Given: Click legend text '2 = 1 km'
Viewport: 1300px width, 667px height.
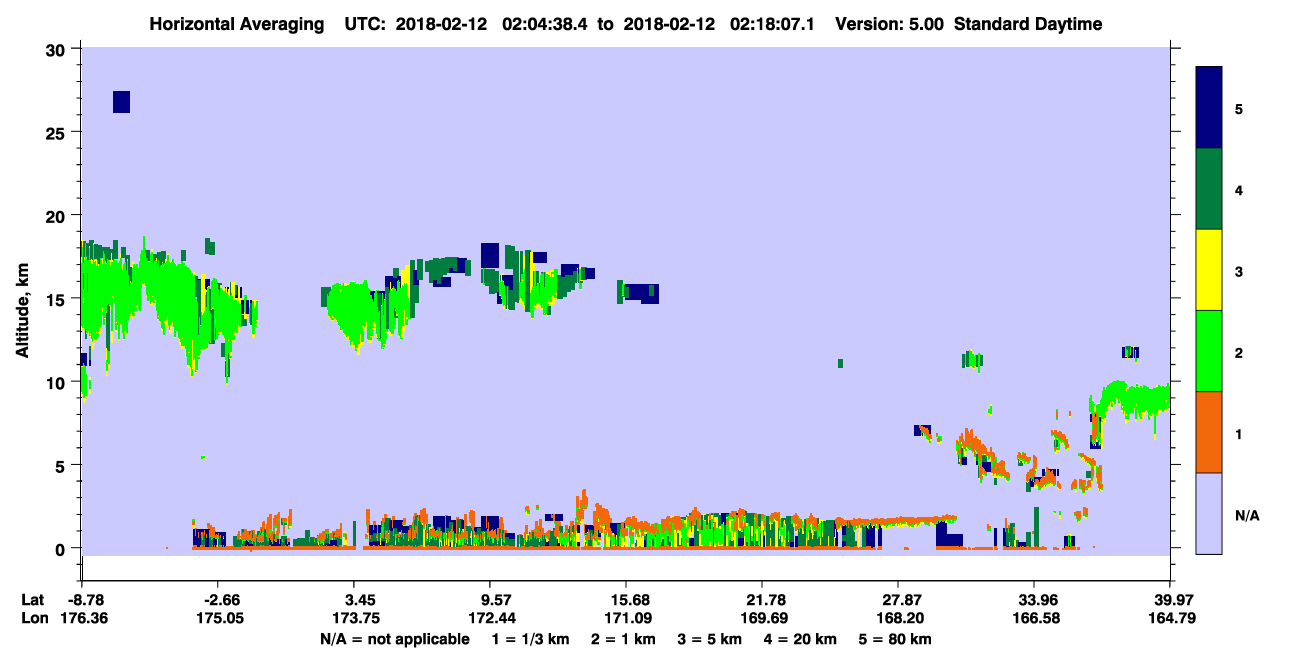Looking at the screenshot, I should [624, 639].
